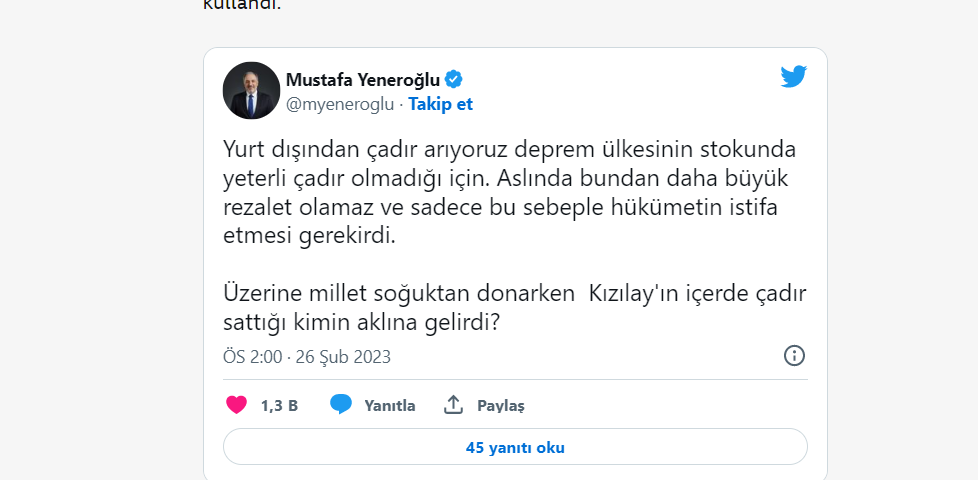
Task: Click the Mustafa Yeneroğlu display name
Action: 363,80
